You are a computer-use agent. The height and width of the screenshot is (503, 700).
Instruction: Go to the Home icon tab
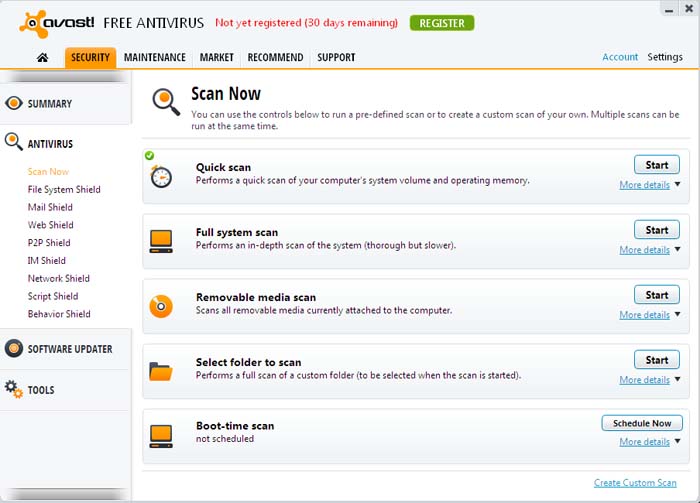click(42, 58)
